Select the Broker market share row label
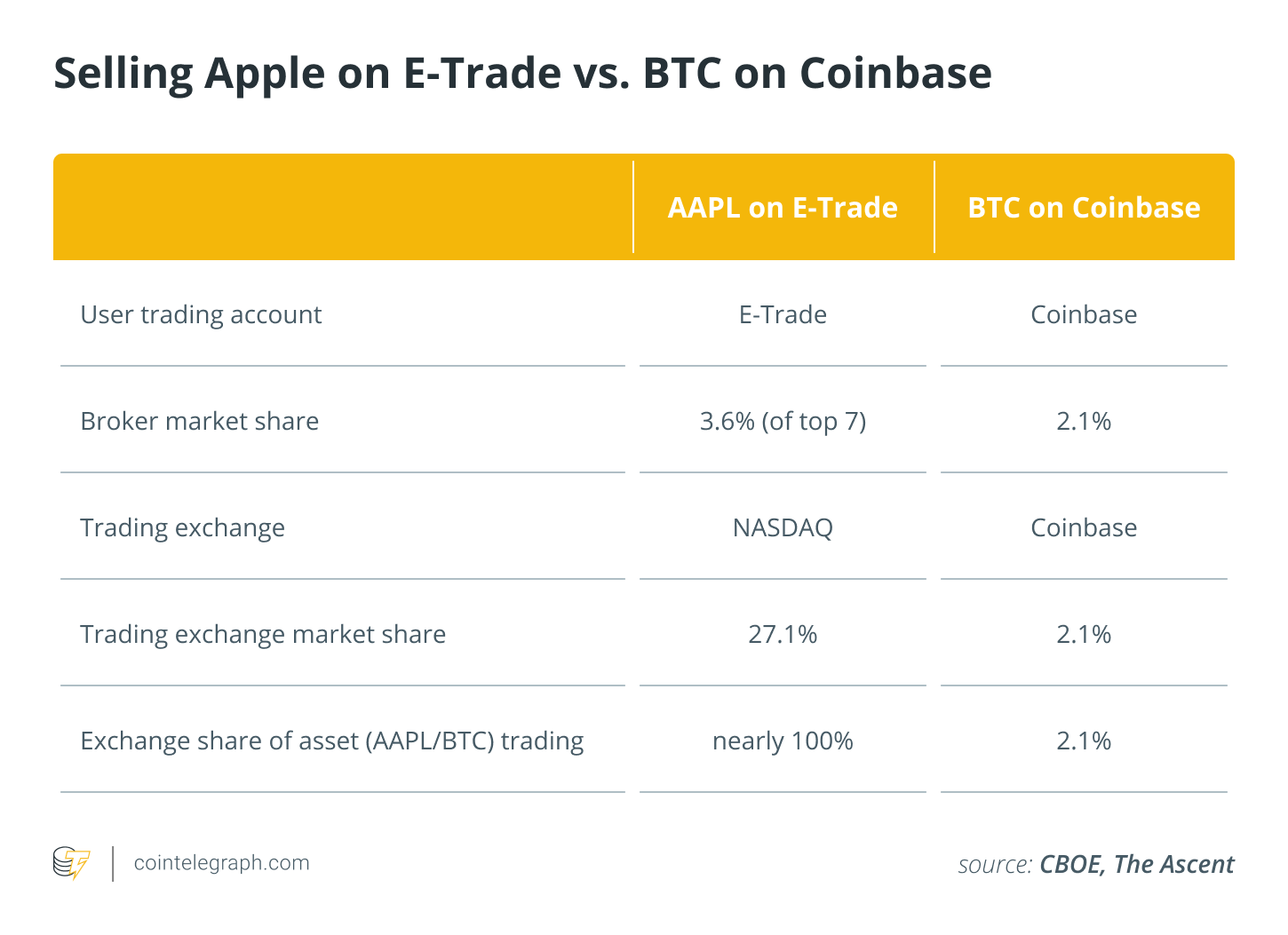The height and width of the screenshot is (935, 1288). (200, 421)
